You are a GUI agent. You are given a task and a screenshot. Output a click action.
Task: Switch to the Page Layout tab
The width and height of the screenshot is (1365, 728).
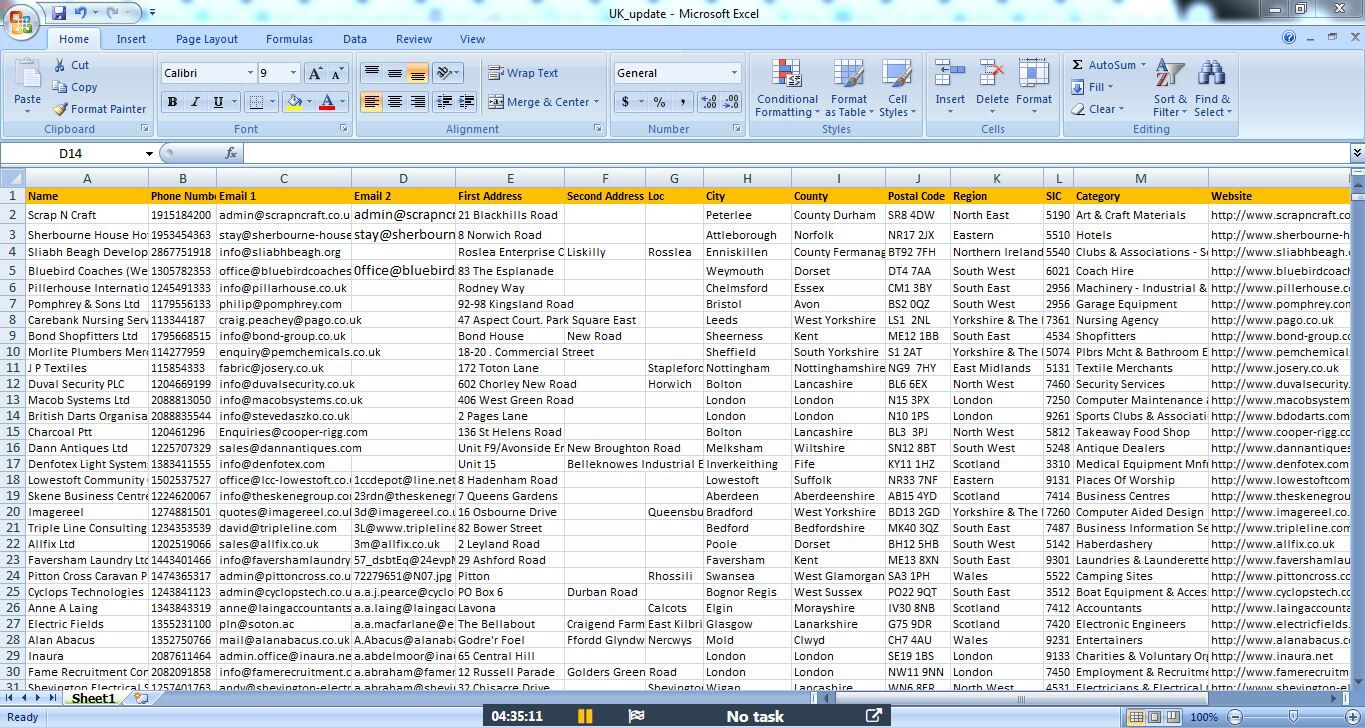(207, 39)
